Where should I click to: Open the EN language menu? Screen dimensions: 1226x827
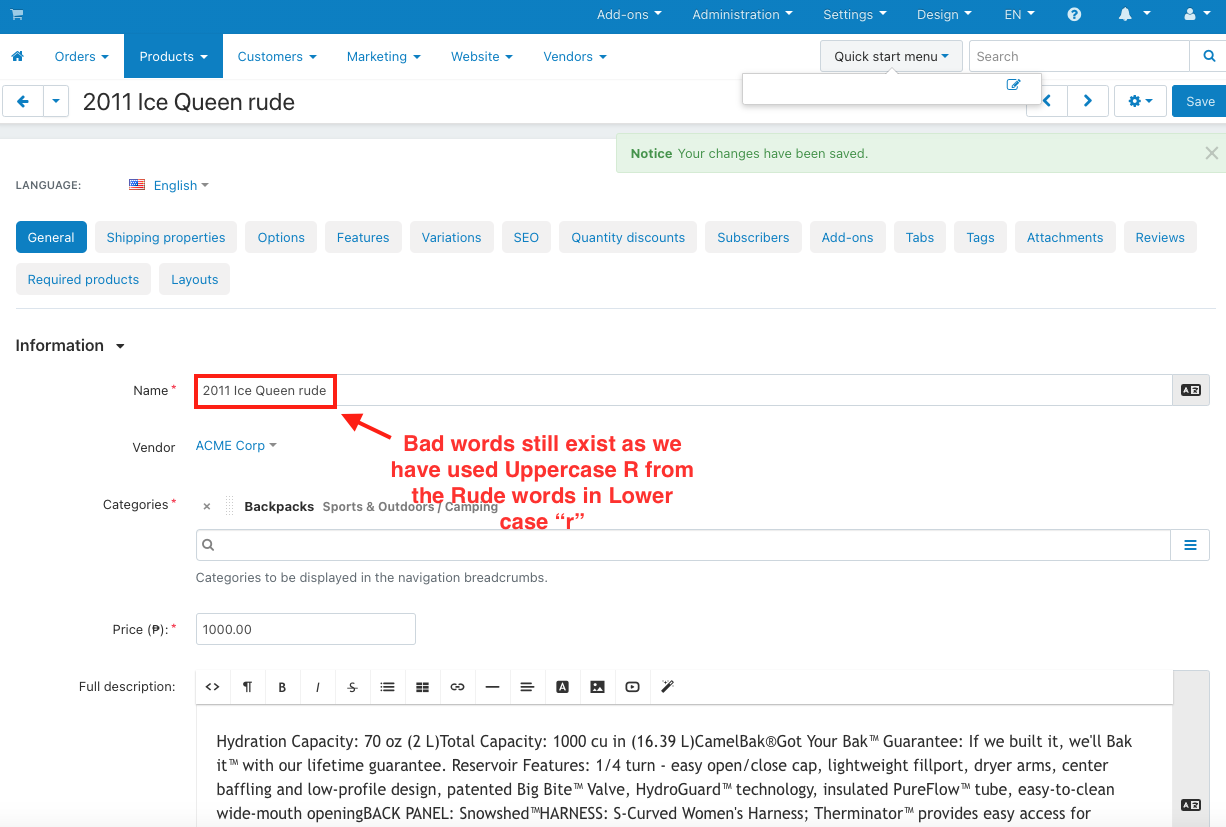(x=1019, y=15)
